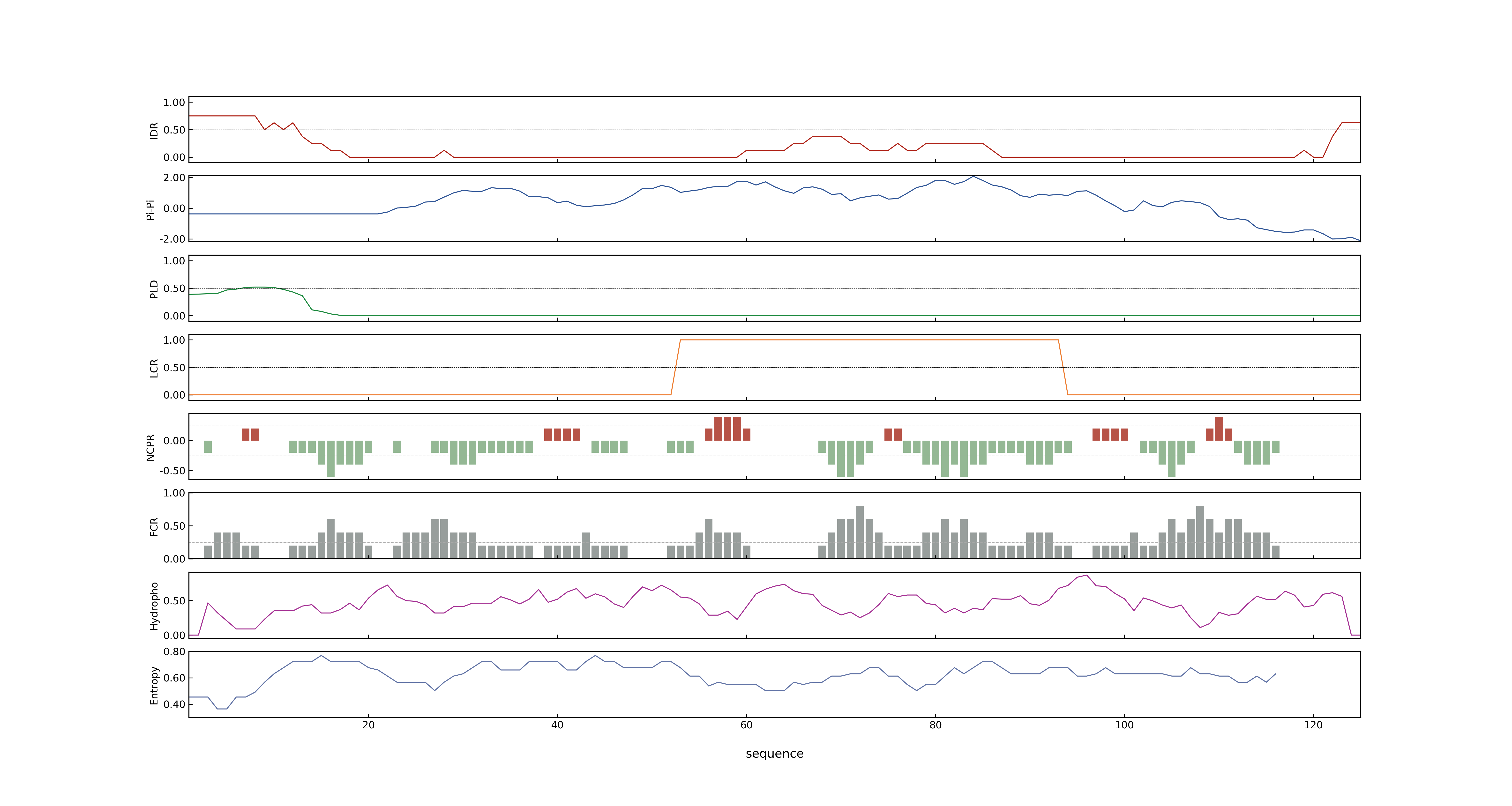The height and width of the screenshot is (806, 1512).
Task: Click x-axis tick label 120
Action: [x=1313, y=725]
